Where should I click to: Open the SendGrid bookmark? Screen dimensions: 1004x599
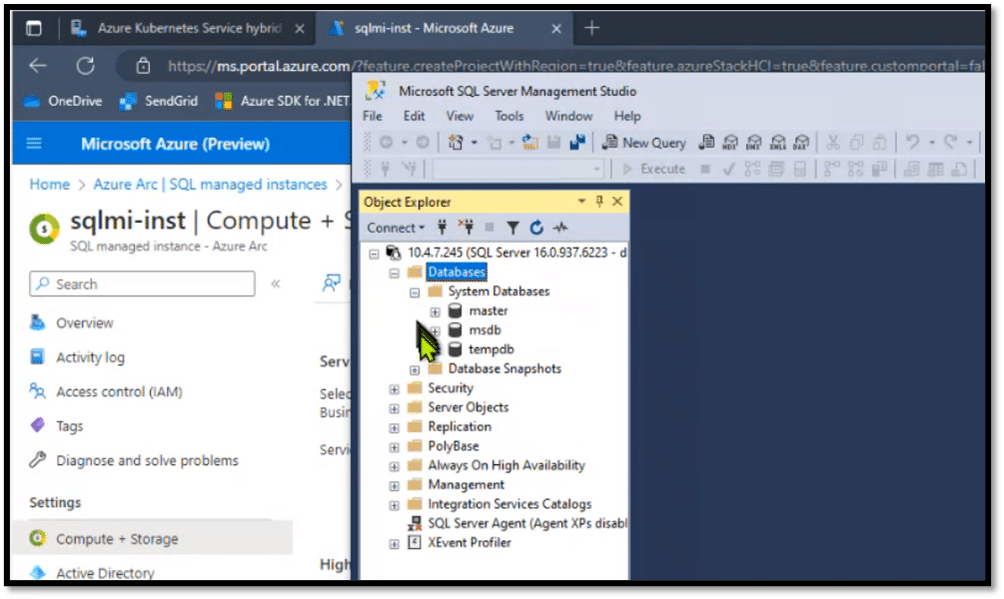[x=159, y=101]
